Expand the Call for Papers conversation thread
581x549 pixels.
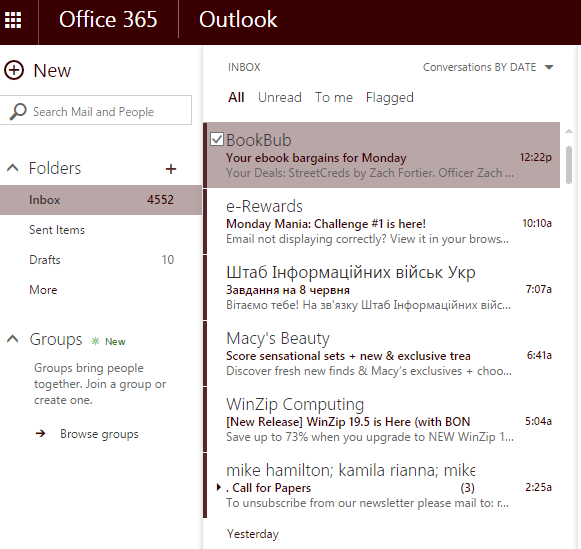click(x=219, y=487)
